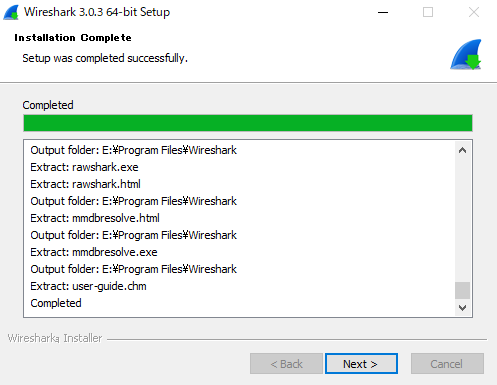Minimize the Wireshark Setup window
497x385 pixels.
[383, 13]
